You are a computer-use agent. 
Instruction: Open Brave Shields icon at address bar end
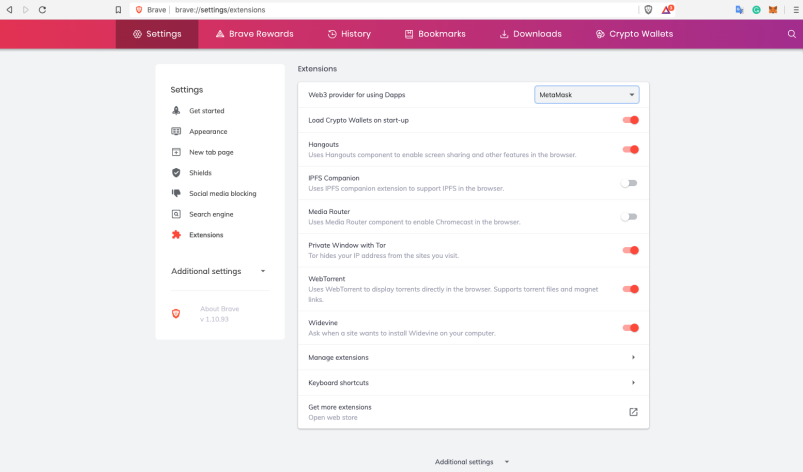[648, 10]
